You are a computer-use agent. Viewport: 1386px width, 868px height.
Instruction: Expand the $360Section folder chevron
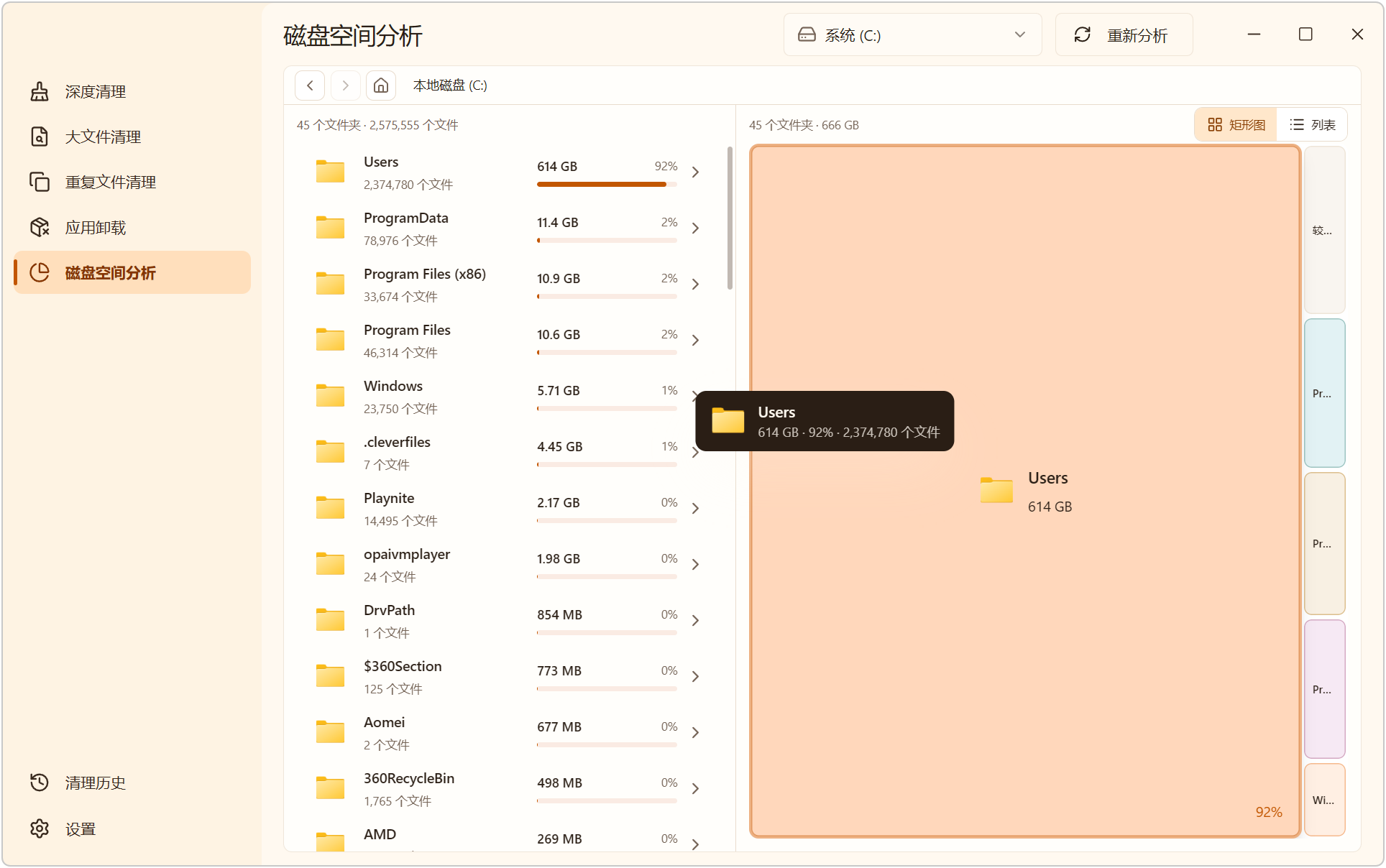pyautogui.click(x=695, y=677)
